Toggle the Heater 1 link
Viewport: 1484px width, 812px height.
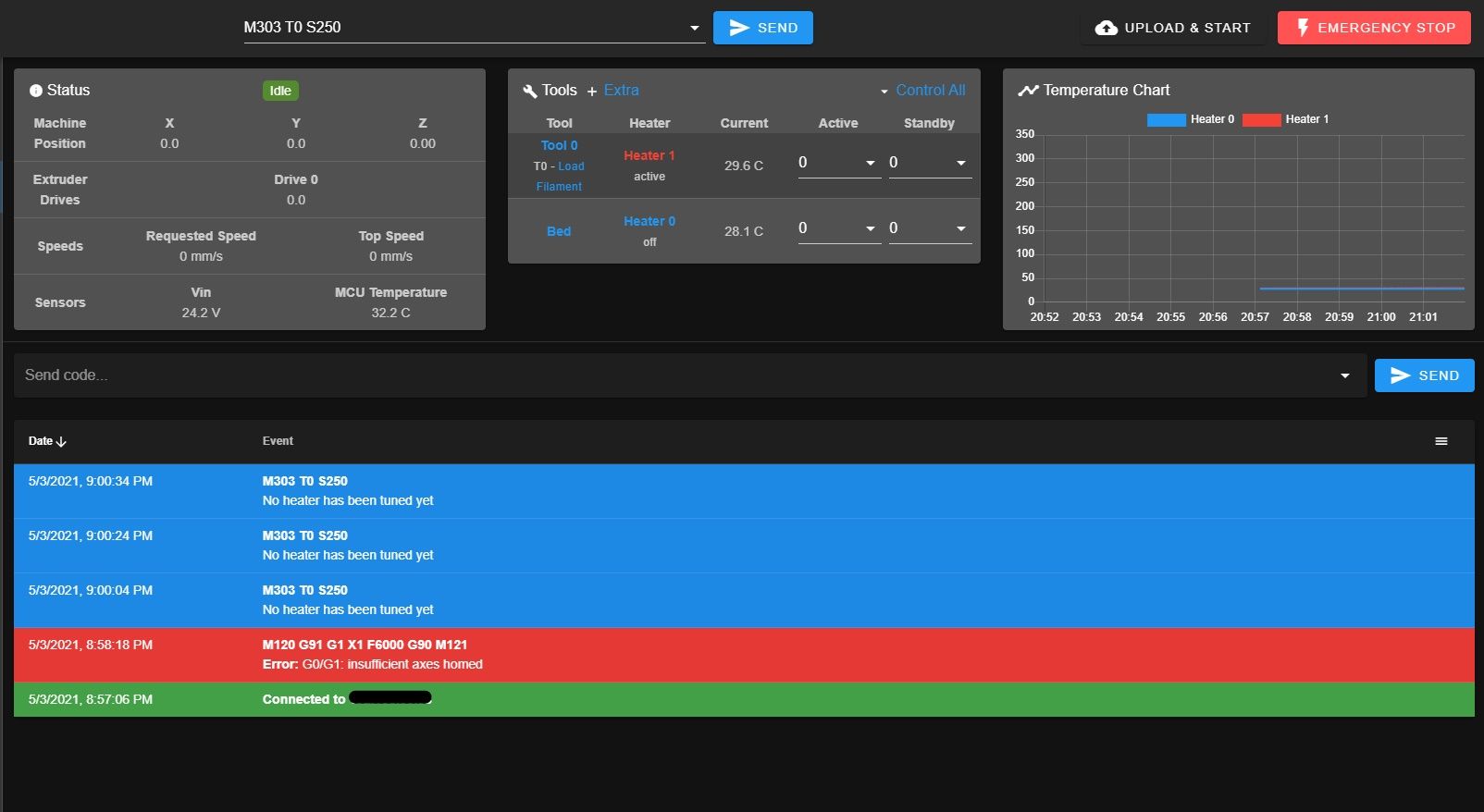(649, 155)
